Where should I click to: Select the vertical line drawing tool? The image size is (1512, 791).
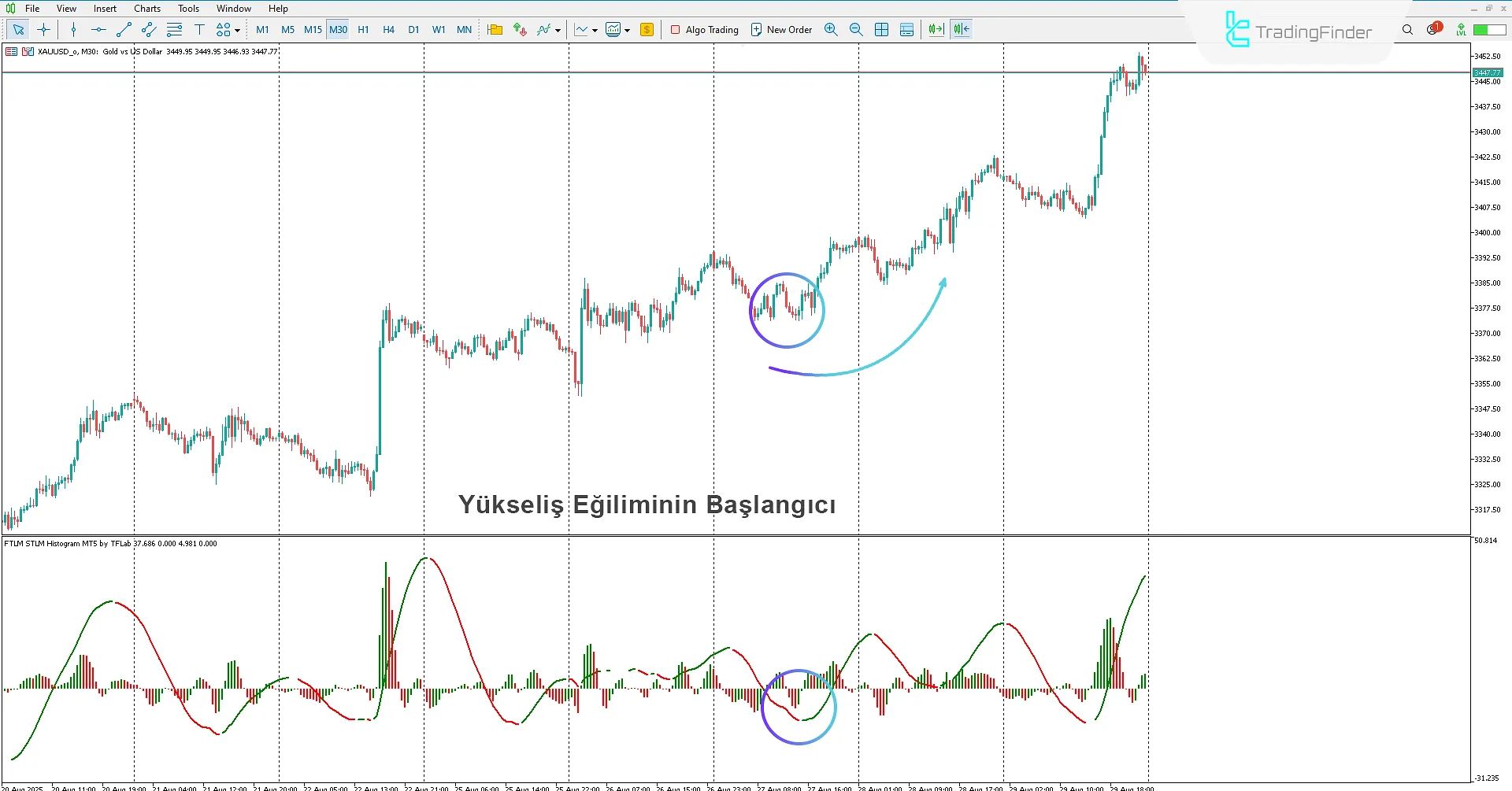tap(73, 29)
